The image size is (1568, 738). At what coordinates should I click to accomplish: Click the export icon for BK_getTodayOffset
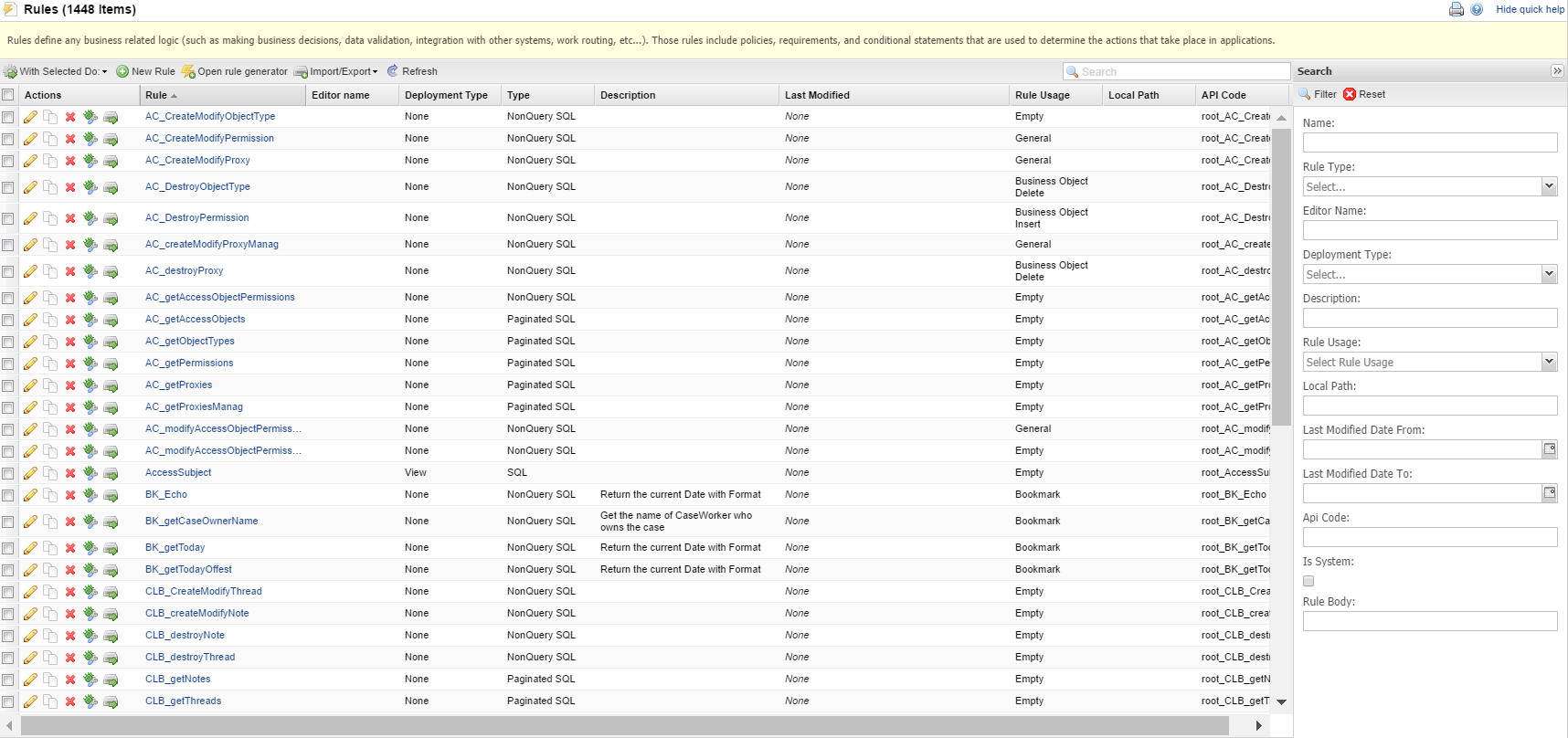click(x=111, y=570)
